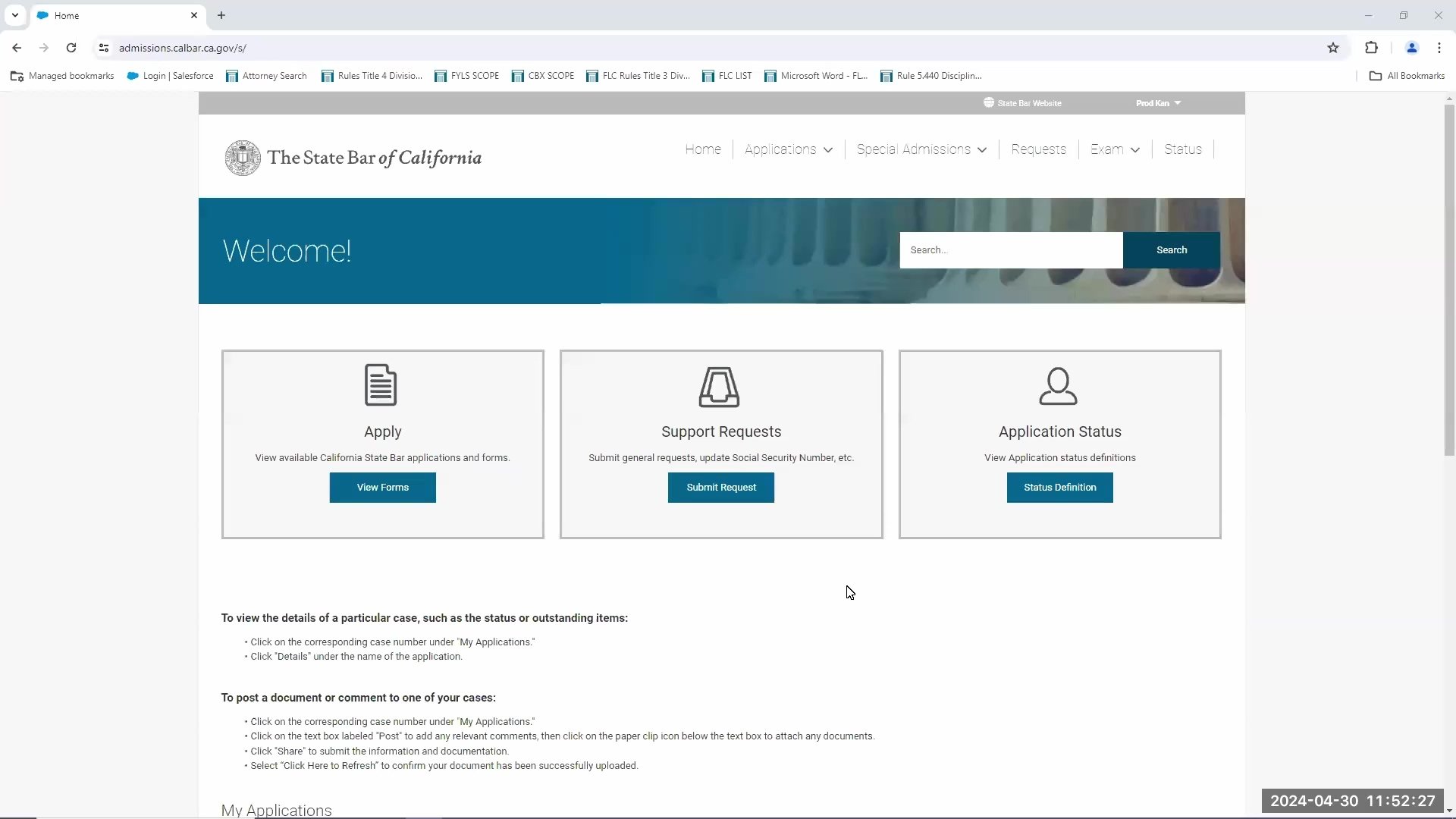Click into the Search text field
The width and height of the screenshot is (1456, 819).
tap(1010, 250)
